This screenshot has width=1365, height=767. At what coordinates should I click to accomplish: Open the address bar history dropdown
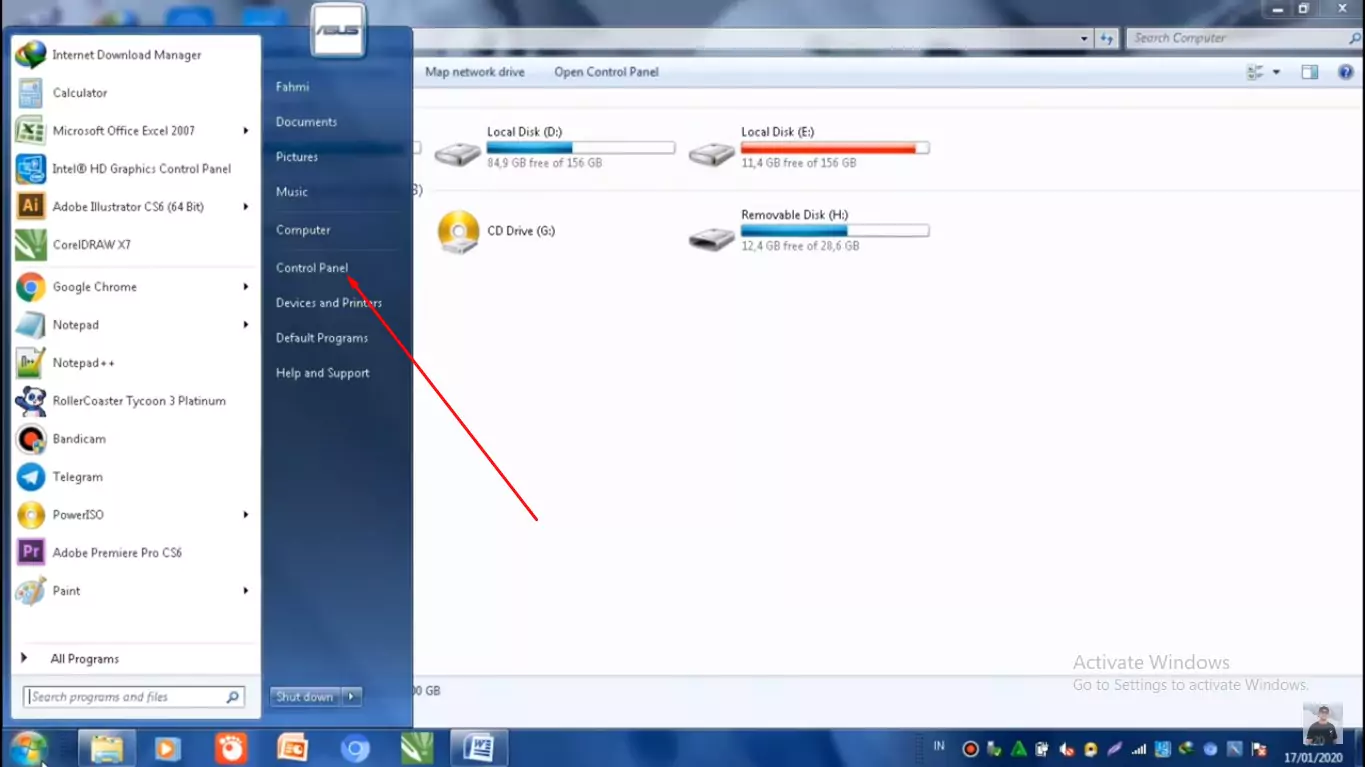click(1085, 38)
